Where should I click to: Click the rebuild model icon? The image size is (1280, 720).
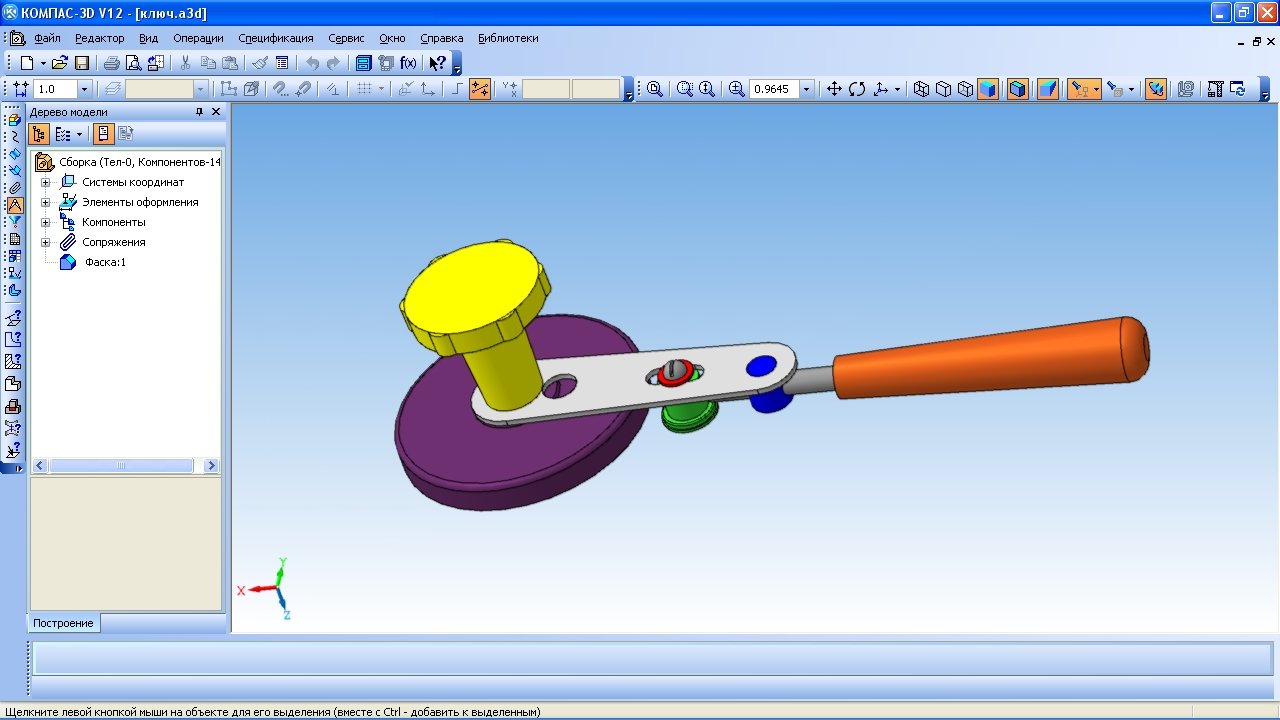pos(1239,89)
